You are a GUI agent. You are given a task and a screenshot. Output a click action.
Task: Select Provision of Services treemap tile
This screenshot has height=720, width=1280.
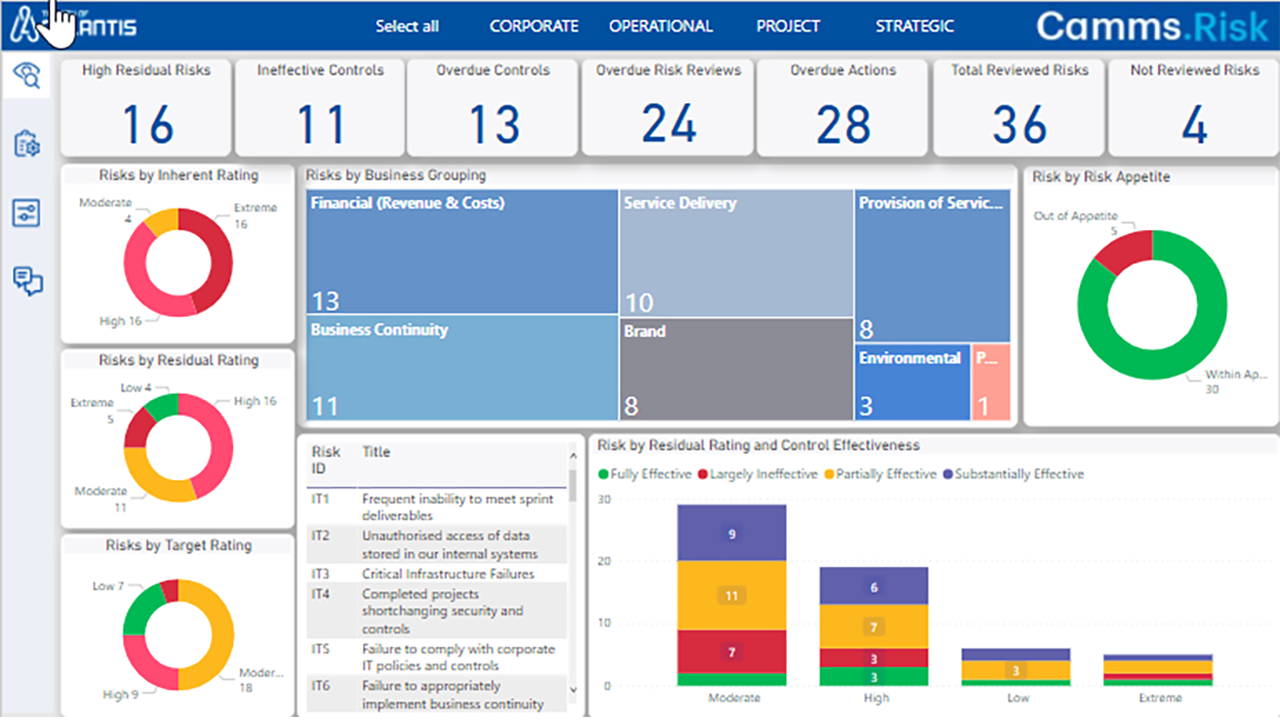tap(932, 266)
